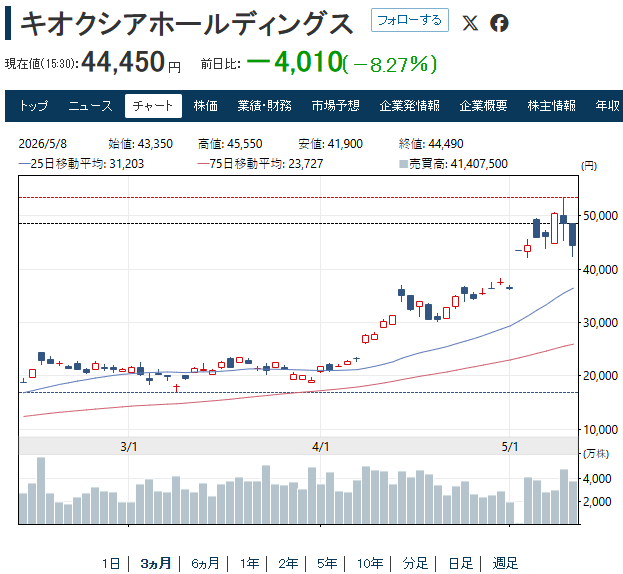
Task: Open the 株主情報 tab
Action: (x=551, y=106)
